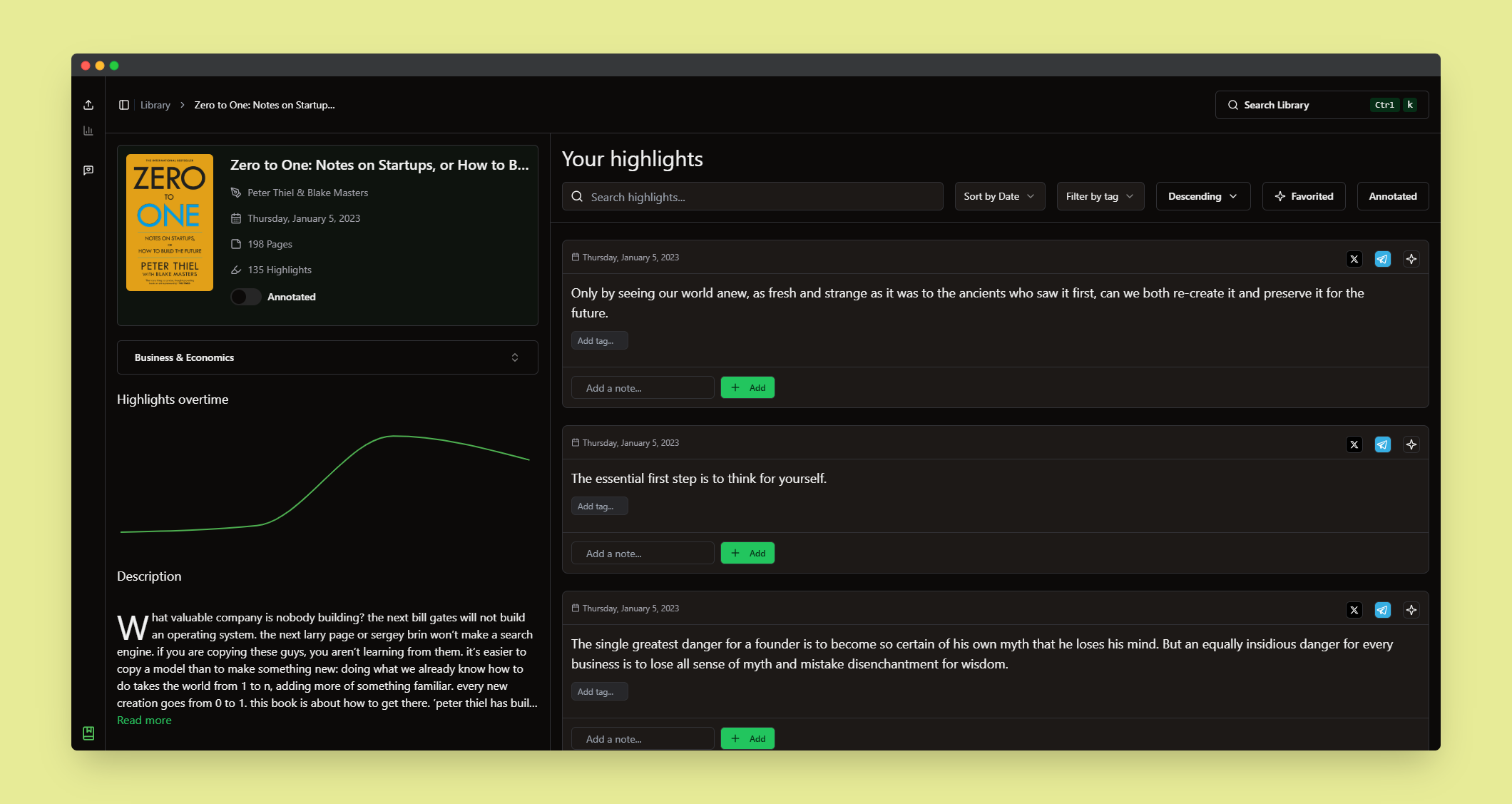Click the '135 Highlights' text
Image resolution: width=1512 pixels, height=804 pixels.
point(280,270)
